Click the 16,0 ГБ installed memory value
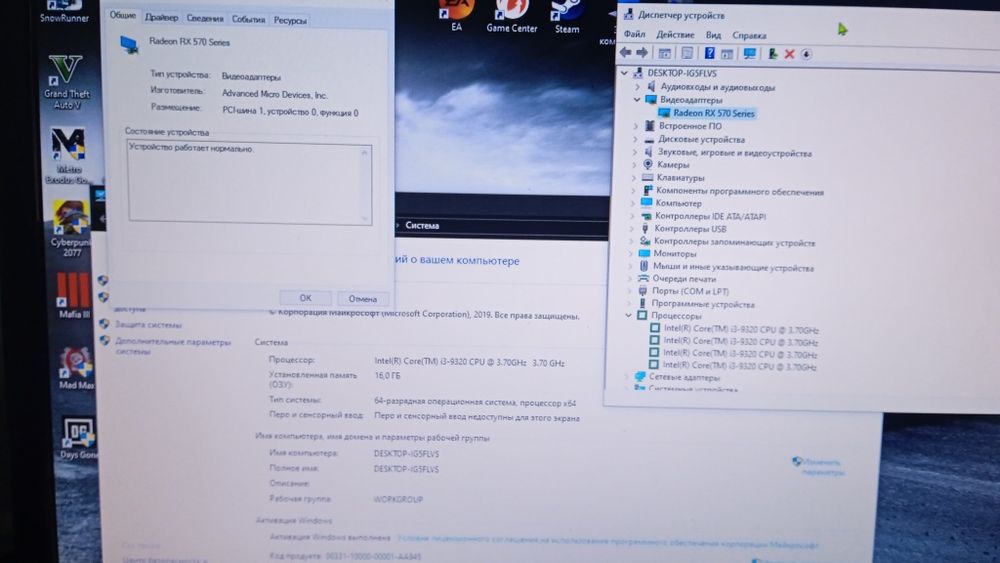The image size is (1000, 563). coord(387,376)
